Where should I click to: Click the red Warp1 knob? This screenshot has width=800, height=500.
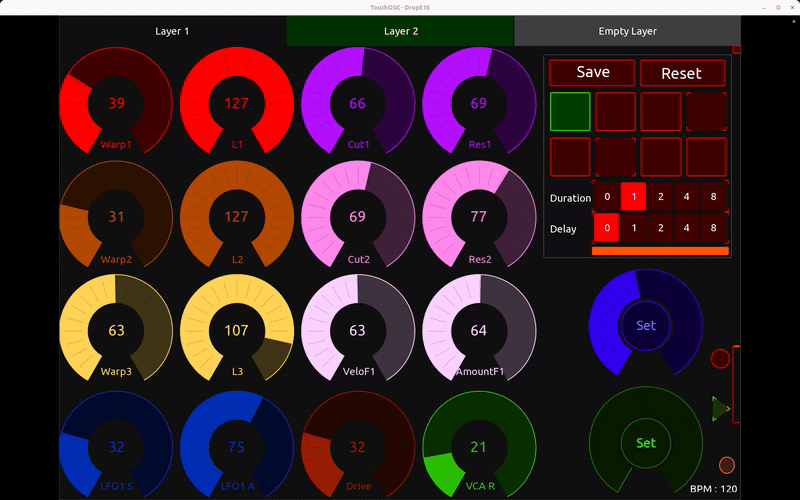(116, 101)
